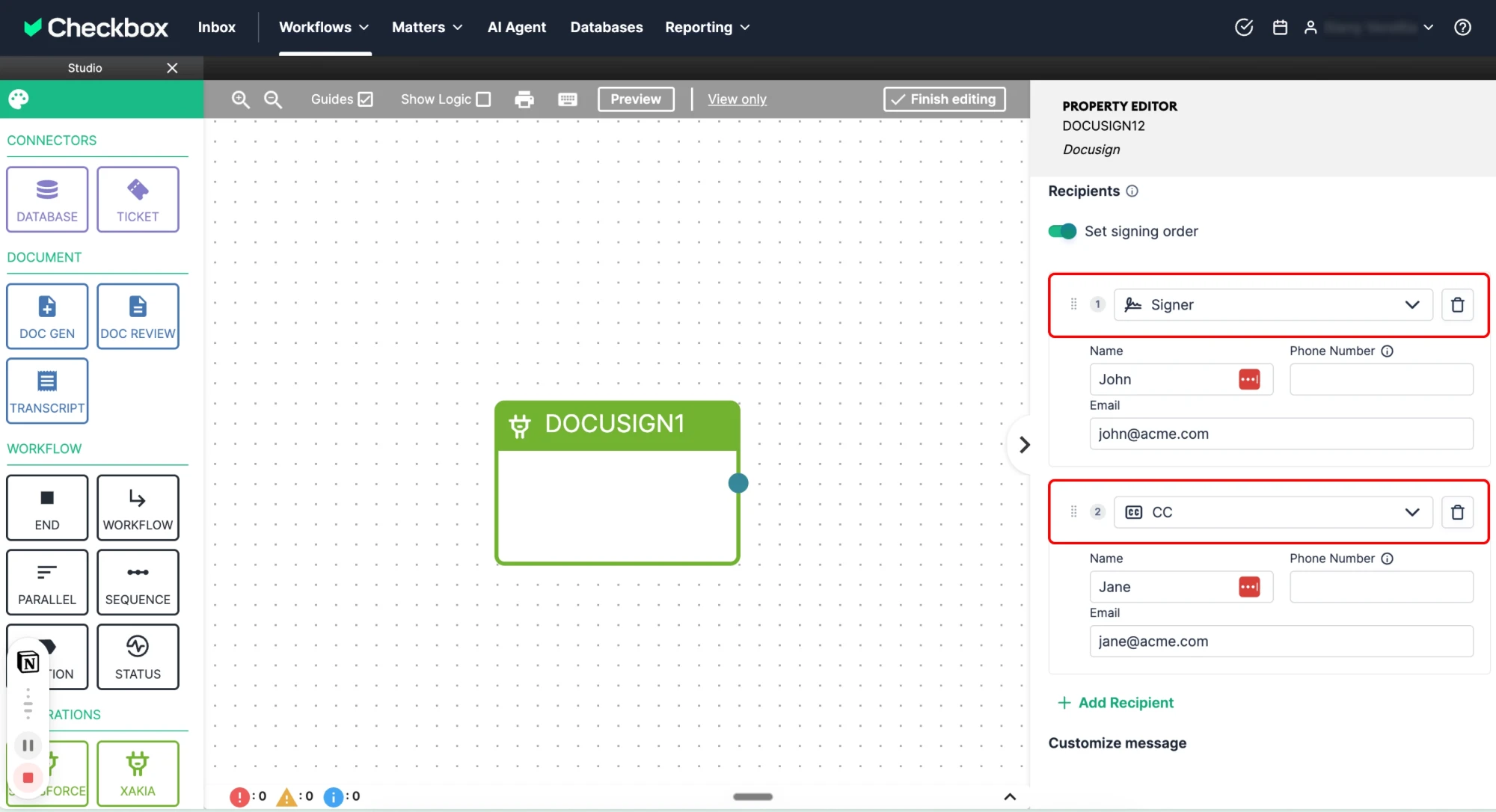Open variable picker for Jane name field
Viewport: 1496px width, 812px height.
point(1249,587)
